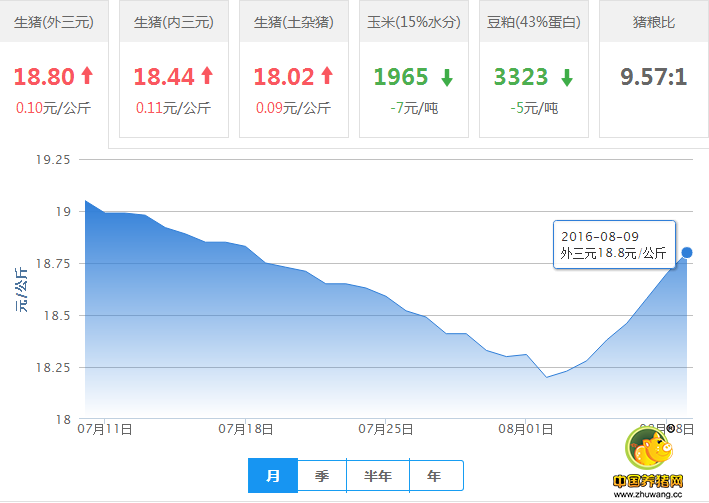Viewport: 709px width, 503px height.
Task: Switch chart range to 半年
Action: tap(377, 476)
